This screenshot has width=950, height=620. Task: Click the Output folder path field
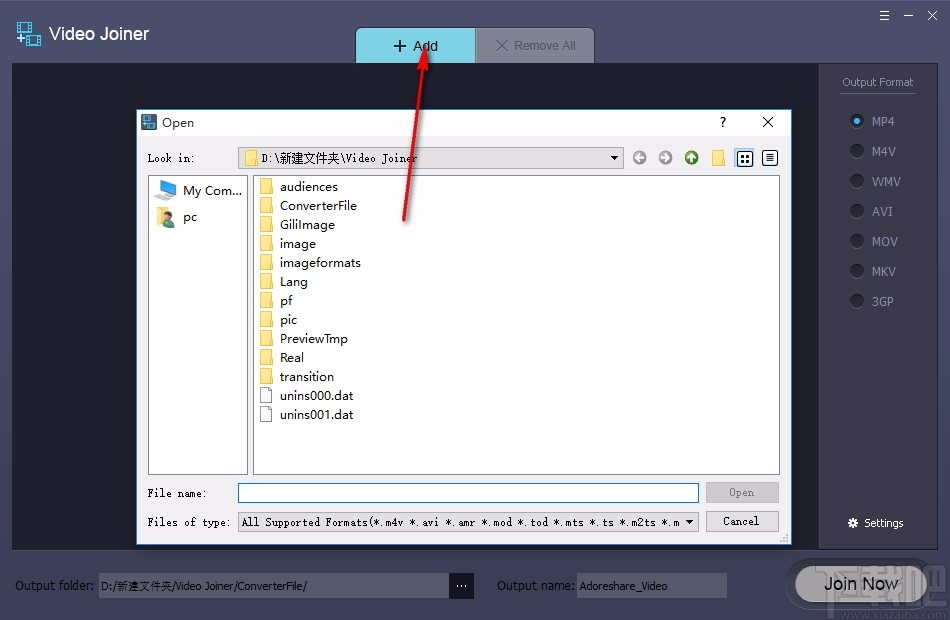click(274, 586)
